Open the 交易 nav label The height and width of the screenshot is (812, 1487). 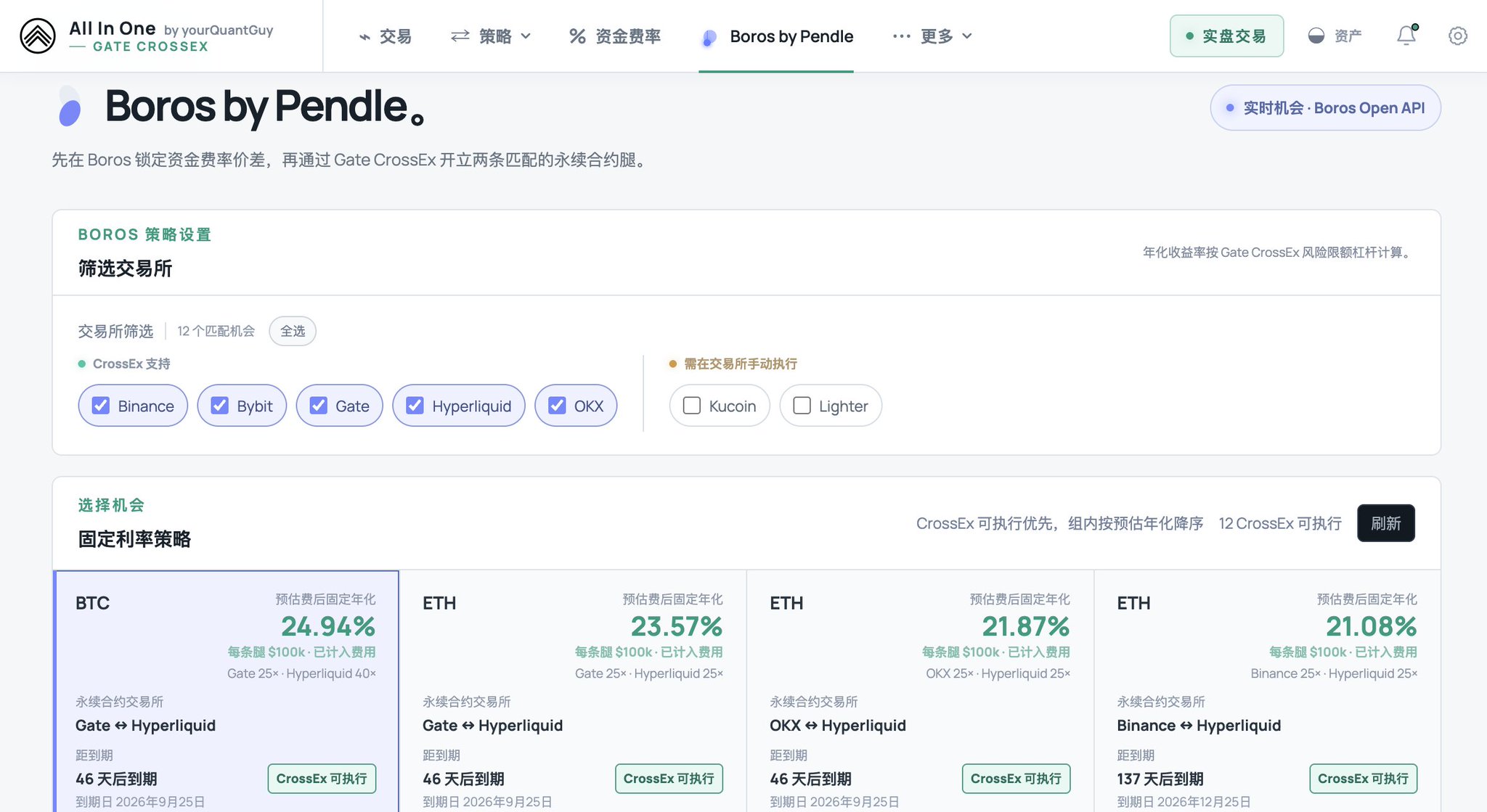pyautogui.click(x=395, y=36)
